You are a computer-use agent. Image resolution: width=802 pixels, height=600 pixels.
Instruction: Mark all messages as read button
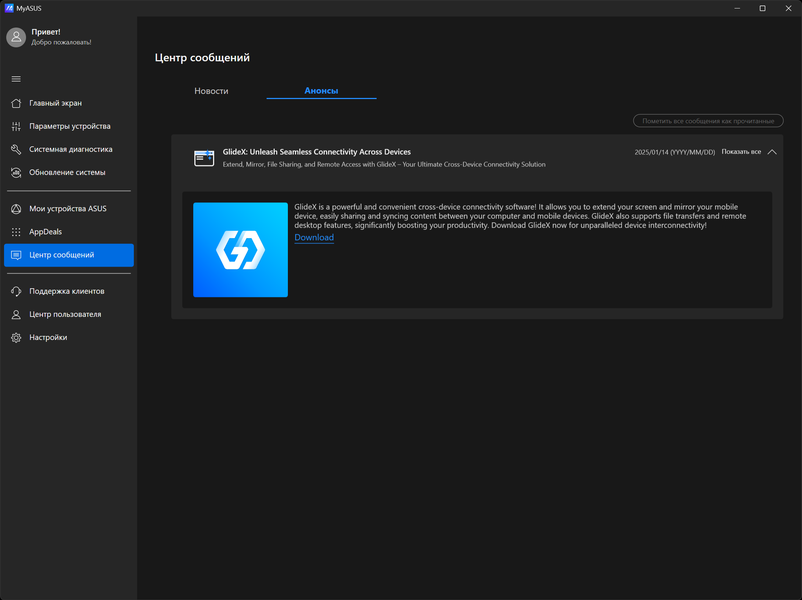click(708, 121)
